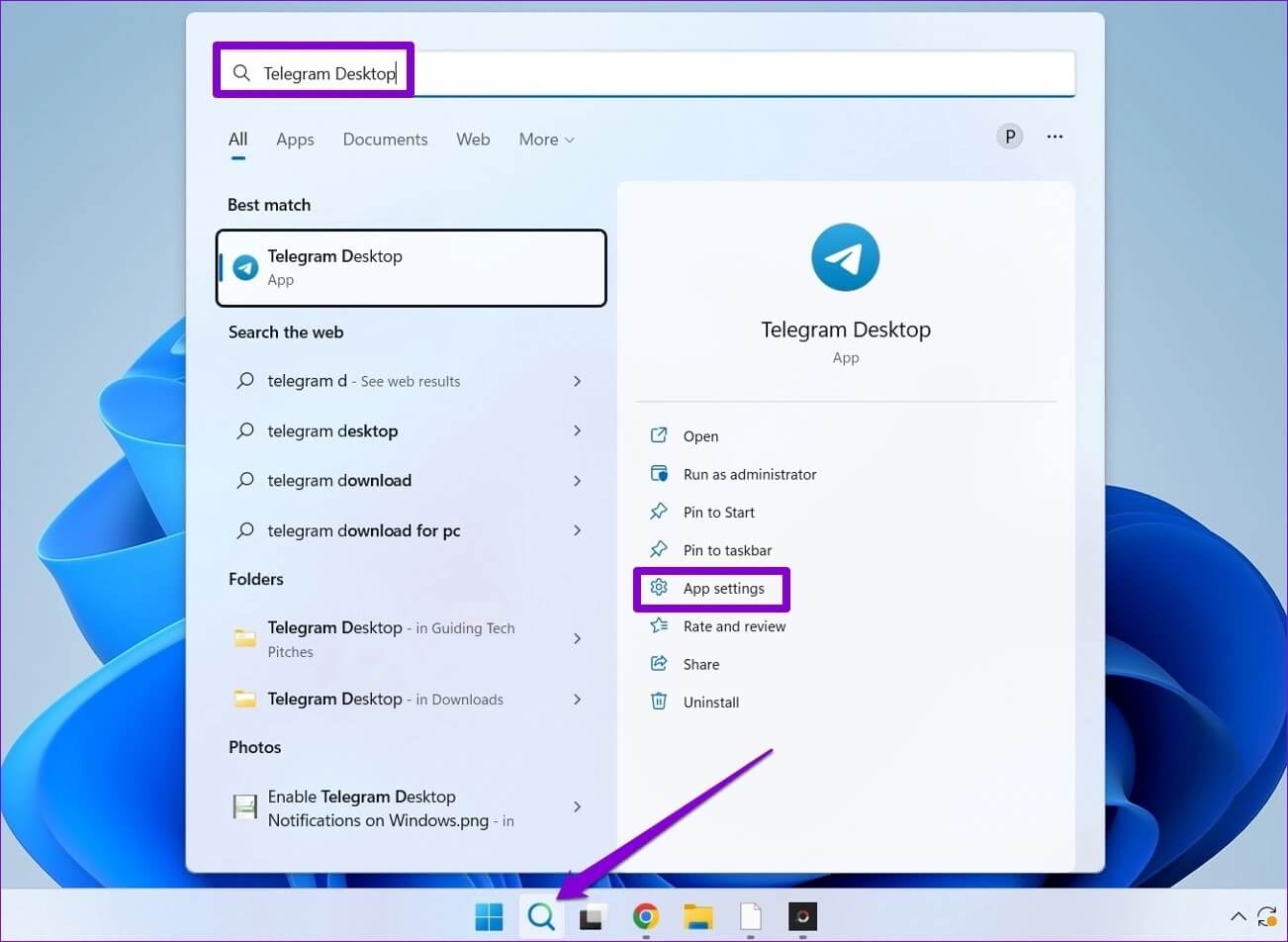1288x942 pixels.
Task: Expand arrow for 'telegram download for pc'
Action: tap(577, 530)
